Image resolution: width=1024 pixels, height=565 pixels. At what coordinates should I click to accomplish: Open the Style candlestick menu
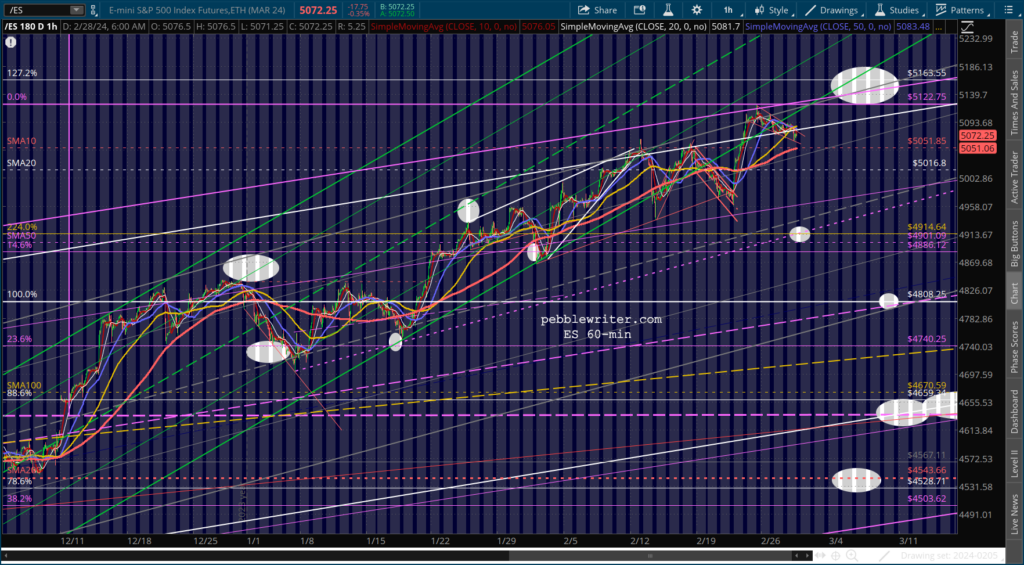click(772, 10)
